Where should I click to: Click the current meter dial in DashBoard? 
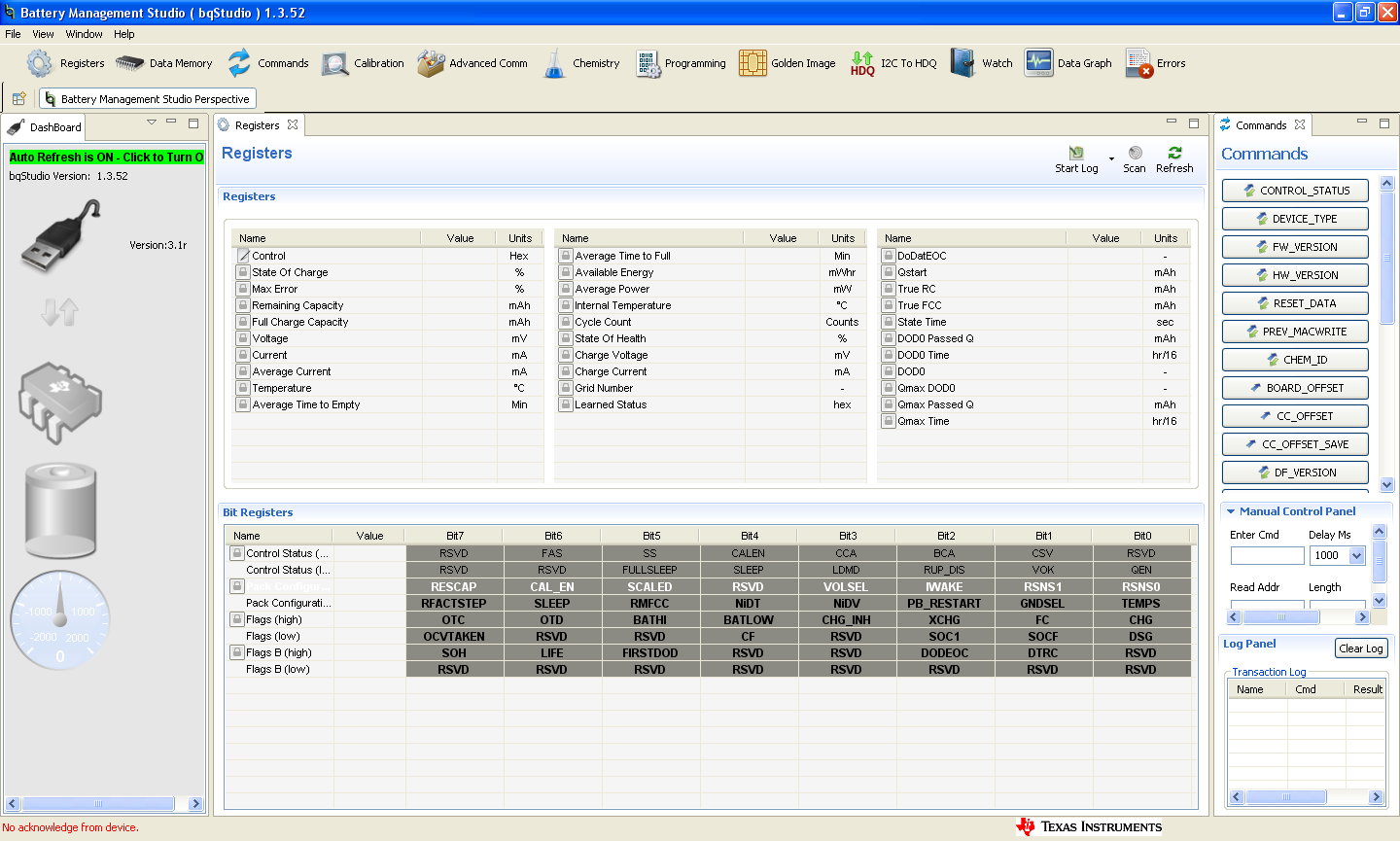60,620
